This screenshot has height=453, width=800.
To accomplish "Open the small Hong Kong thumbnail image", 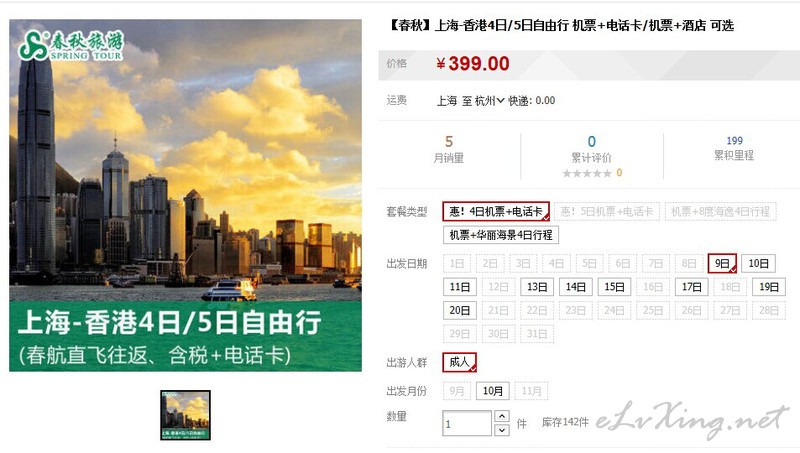I will (x=185, y=415).
